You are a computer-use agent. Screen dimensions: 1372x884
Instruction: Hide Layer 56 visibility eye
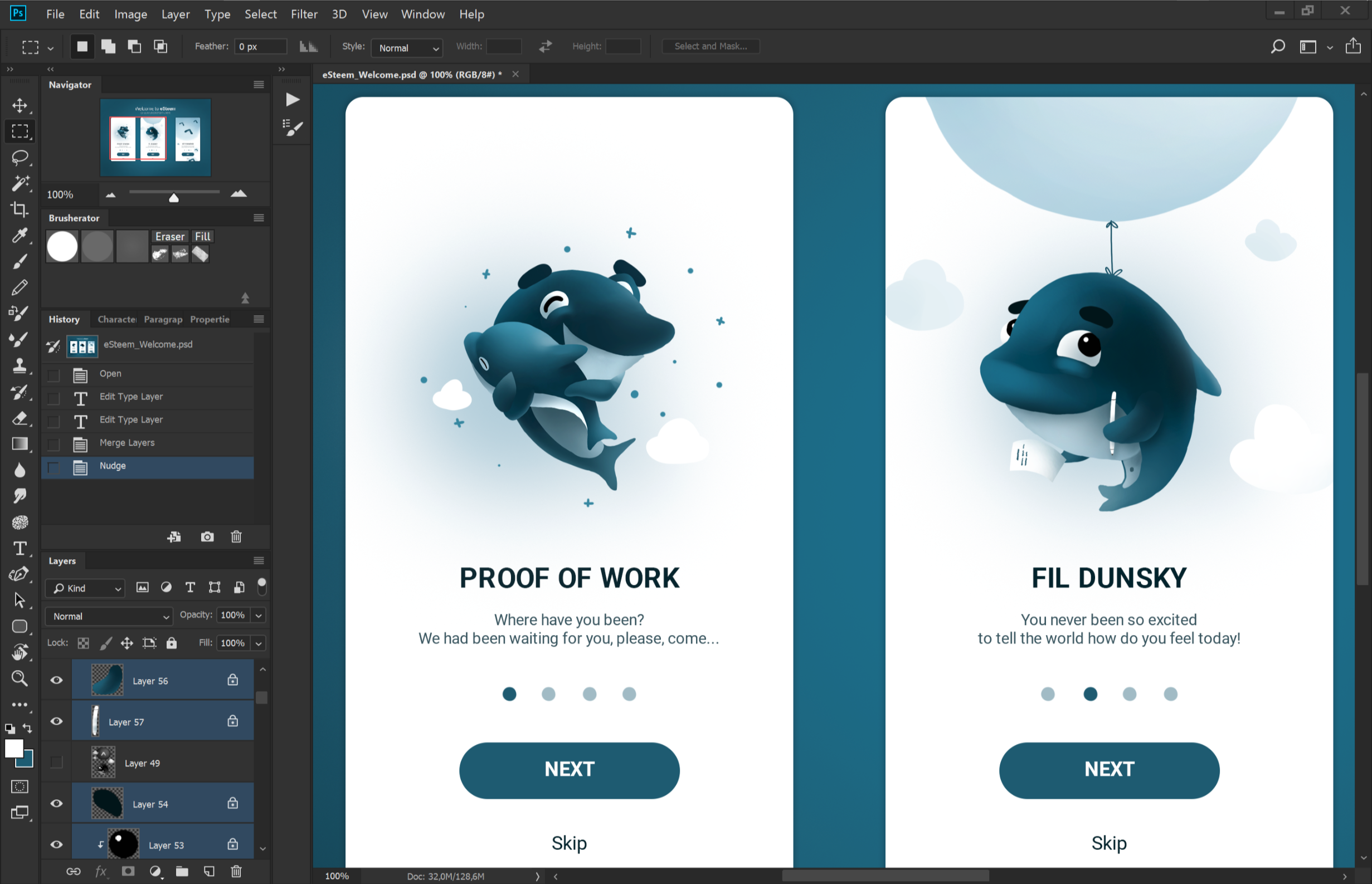click(x=56, y=680)
